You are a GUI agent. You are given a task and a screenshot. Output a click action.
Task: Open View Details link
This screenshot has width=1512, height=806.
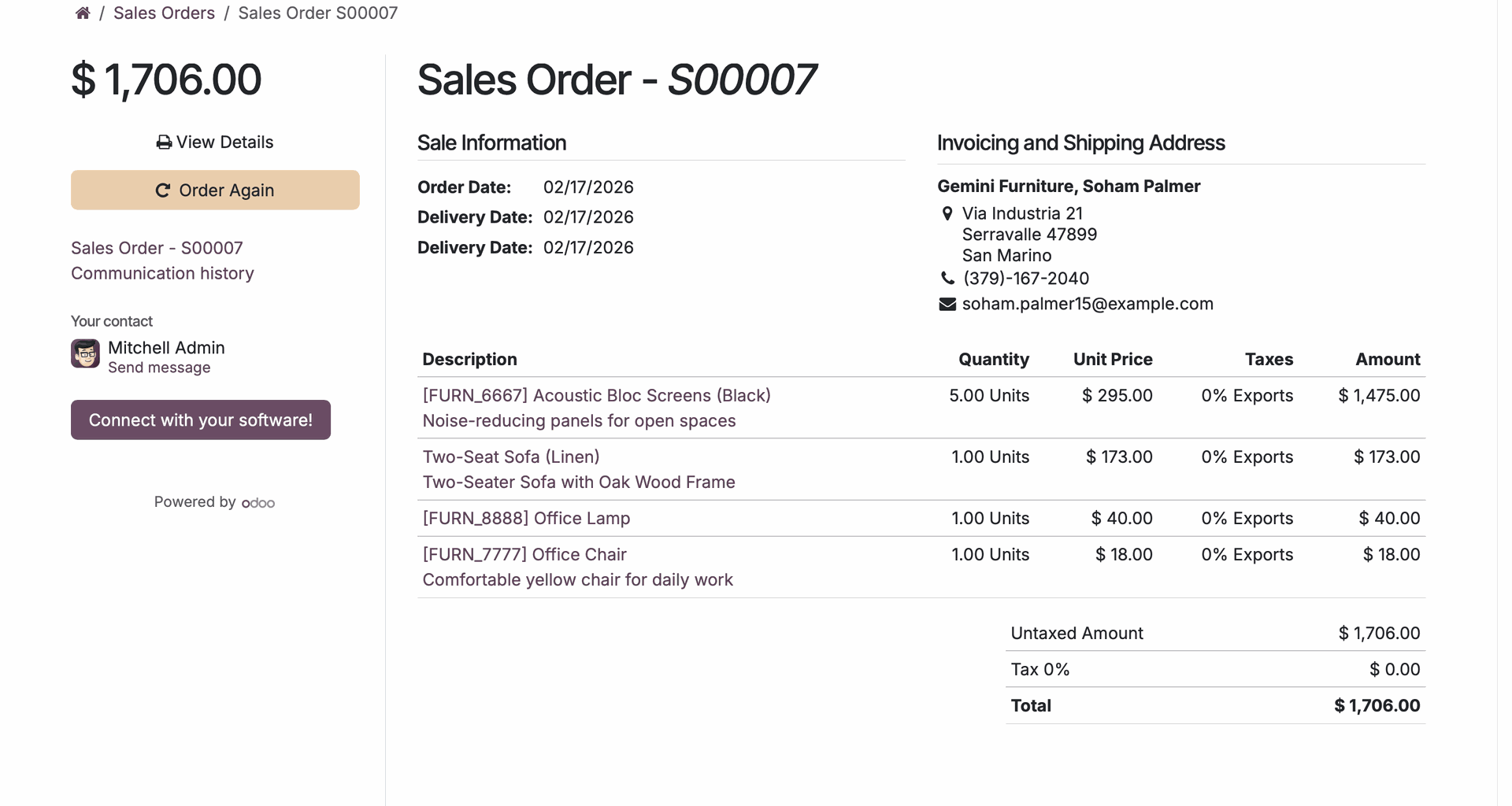pyautogui.click(x=224, y=142)
